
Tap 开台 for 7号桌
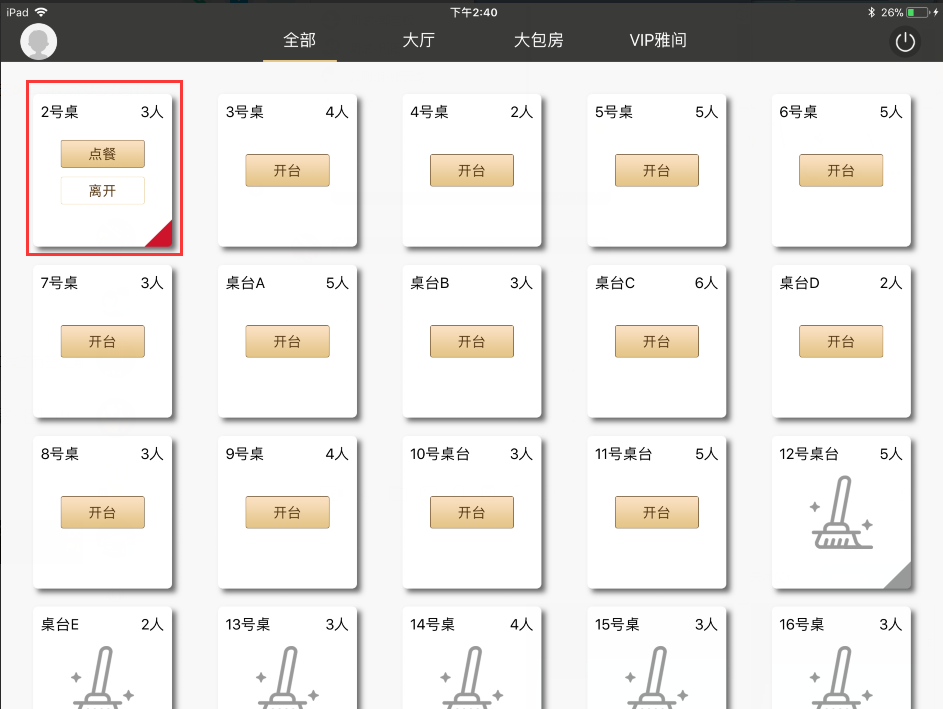coord(103,342)
